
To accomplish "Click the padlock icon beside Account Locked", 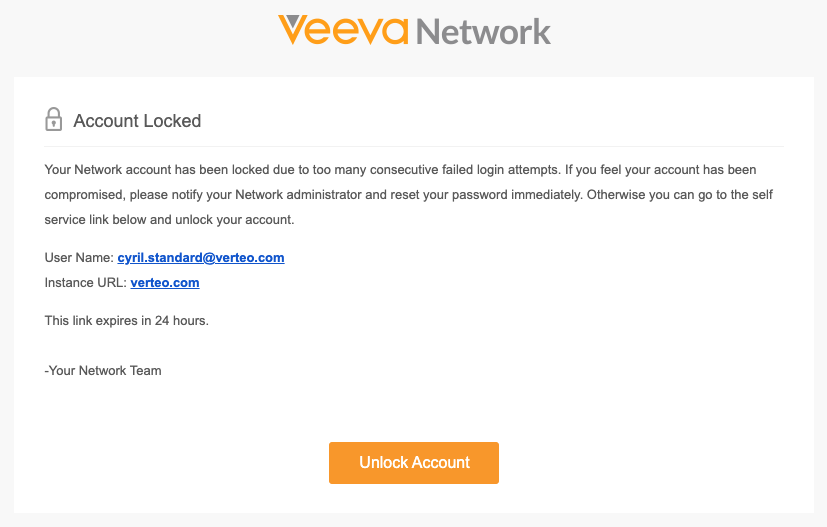I will tap(54, 121).
